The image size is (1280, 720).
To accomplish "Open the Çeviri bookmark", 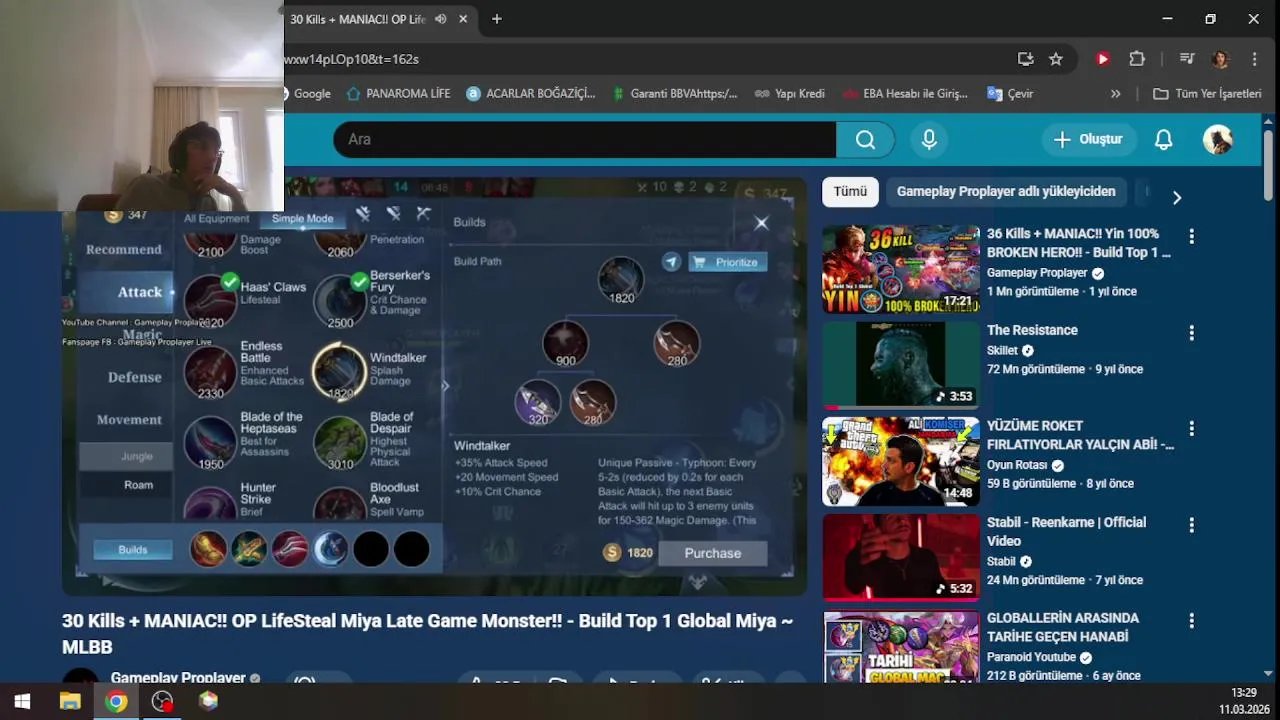I will click(1010, 94).
